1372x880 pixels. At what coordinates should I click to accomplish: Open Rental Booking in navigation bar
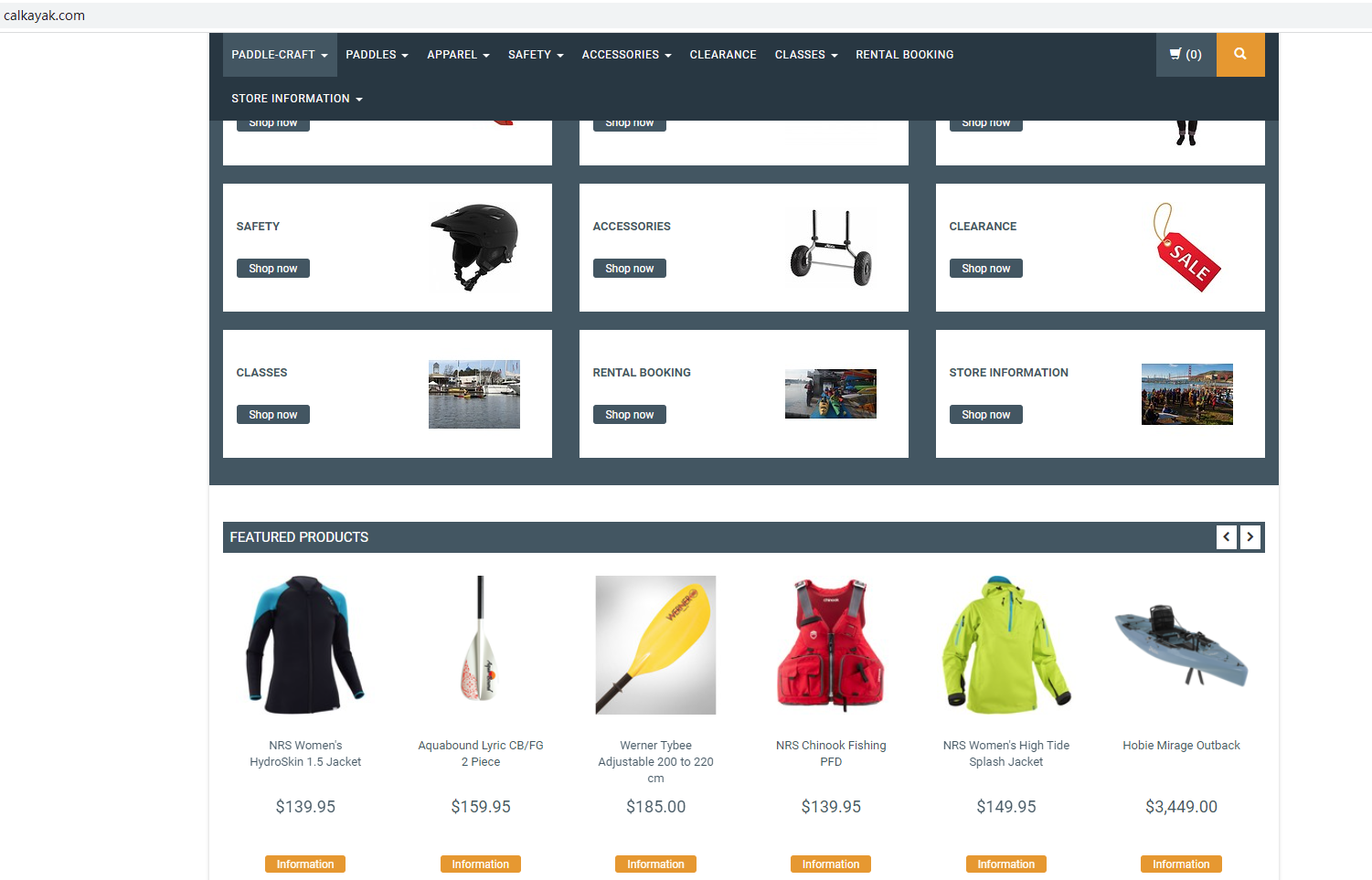point(904,55)
